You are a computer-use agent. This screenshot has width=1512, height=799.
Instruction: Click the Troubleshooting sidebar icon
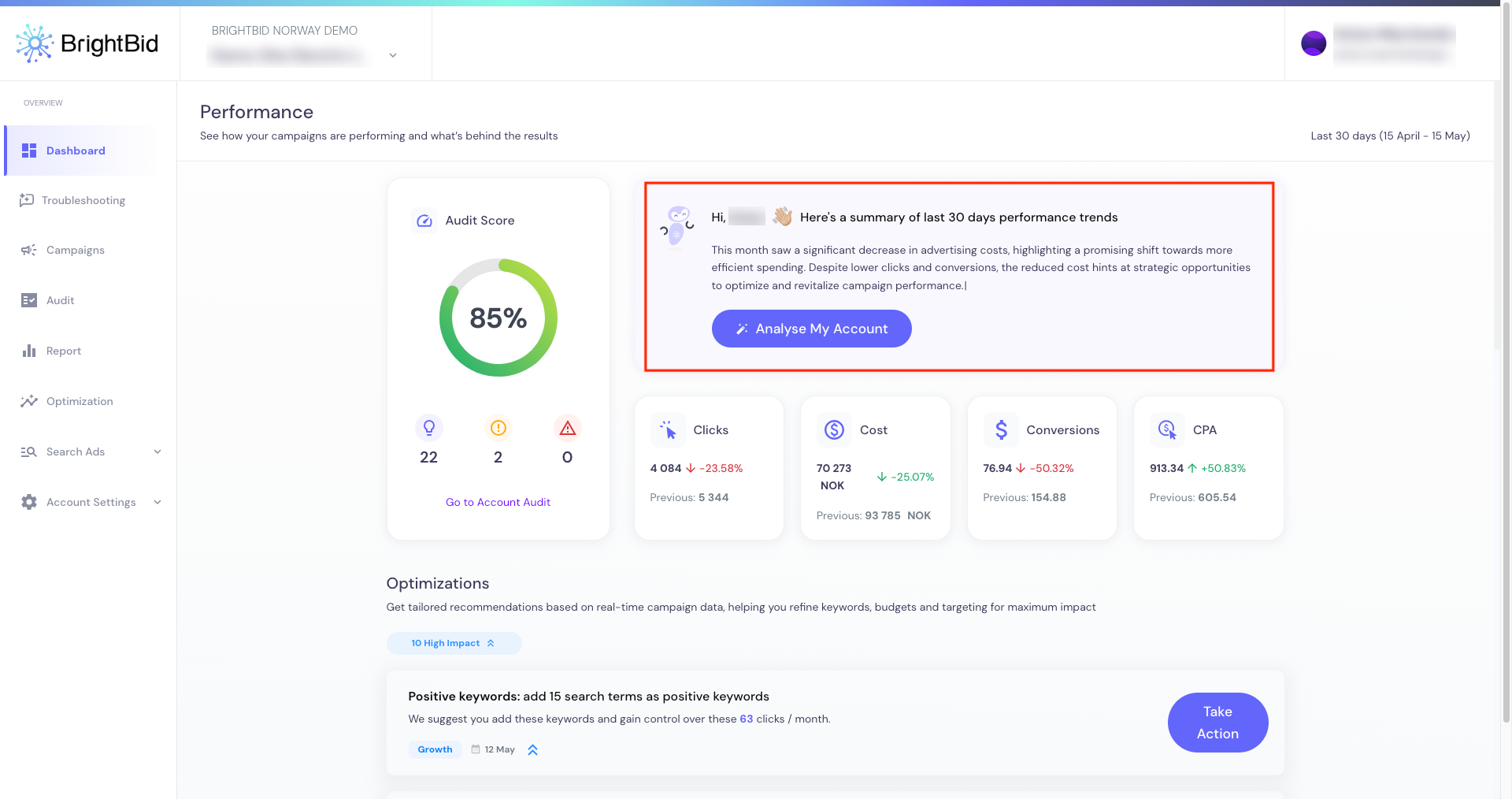(x=27, y=200)
